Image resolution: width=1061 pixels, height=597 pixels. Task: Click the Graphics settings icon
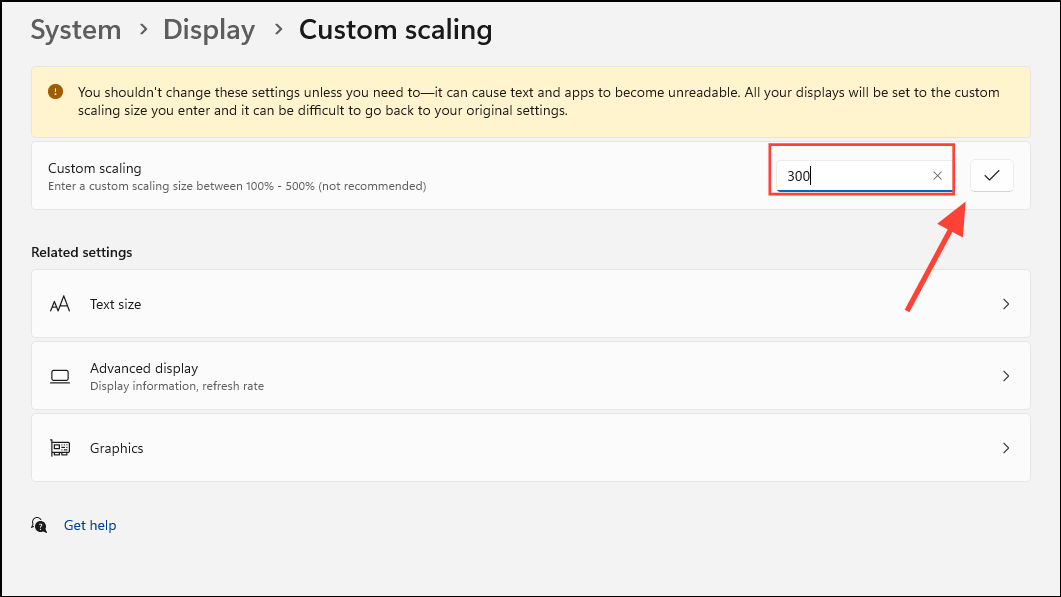click(x=60, y=448)
